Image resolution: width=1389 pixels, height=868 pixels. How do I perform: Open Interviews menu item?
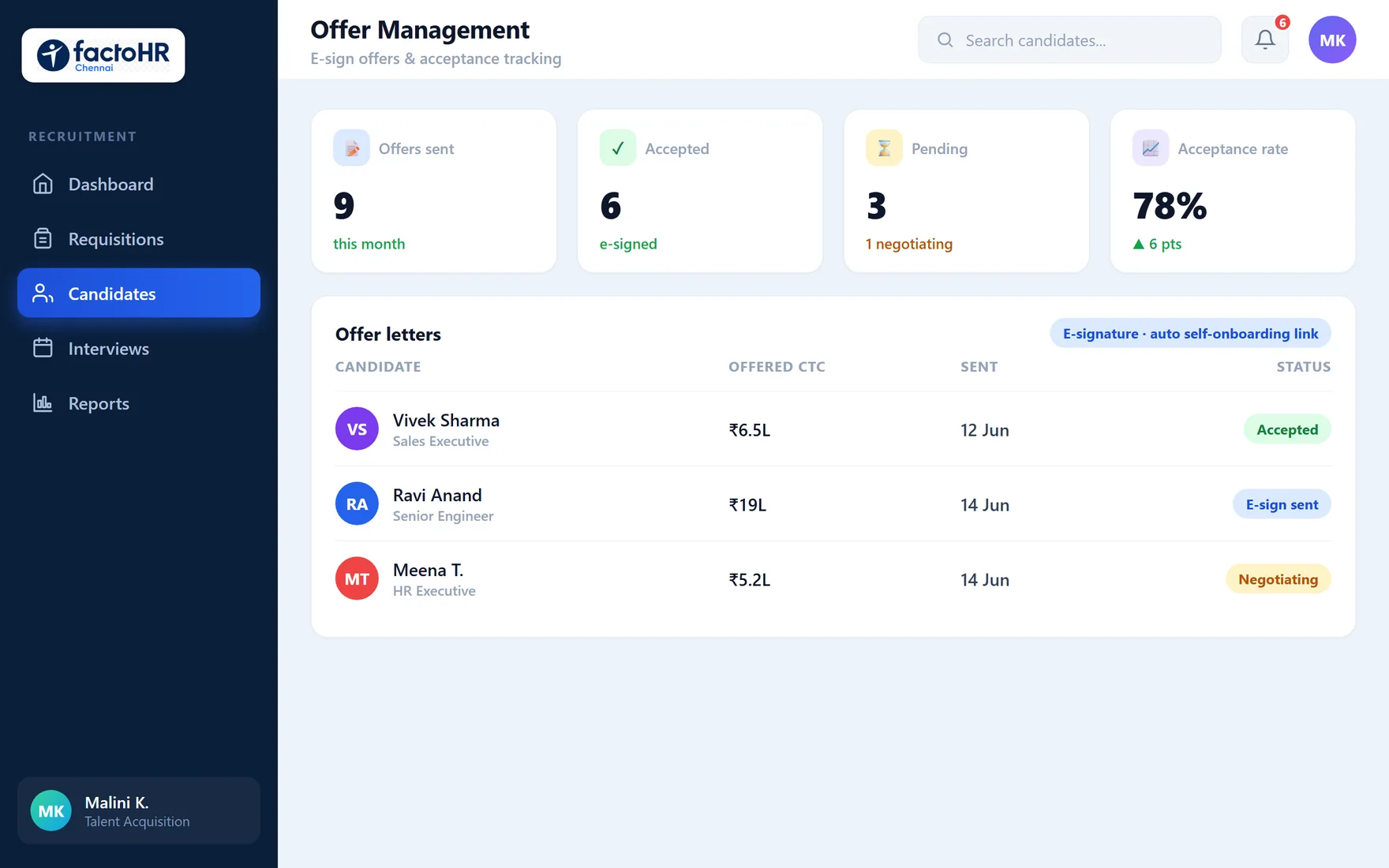tap(139, 348)
